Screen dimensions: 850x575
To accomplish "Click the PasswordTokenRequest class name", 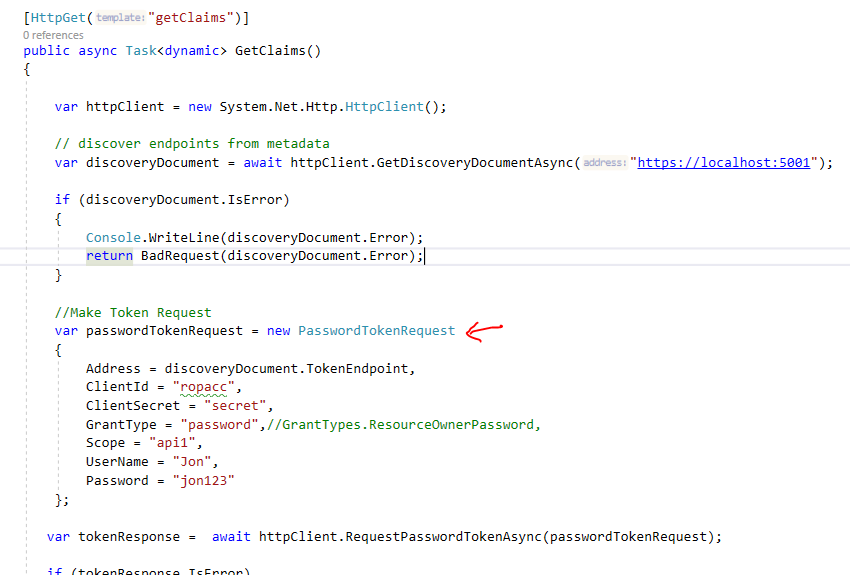I will (377, 331).
